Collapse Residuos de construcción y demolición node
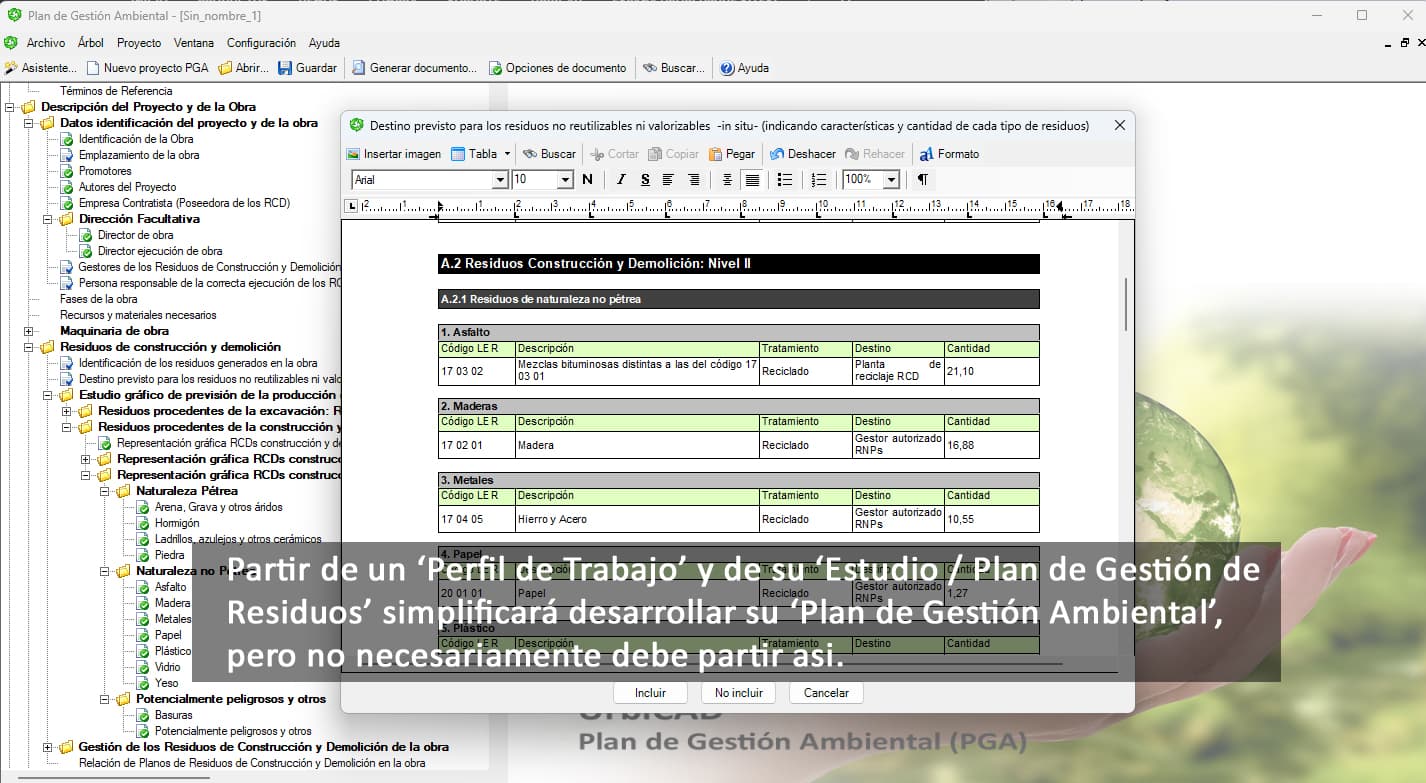The image size is (1426, 783). click(x=29, y=347)
